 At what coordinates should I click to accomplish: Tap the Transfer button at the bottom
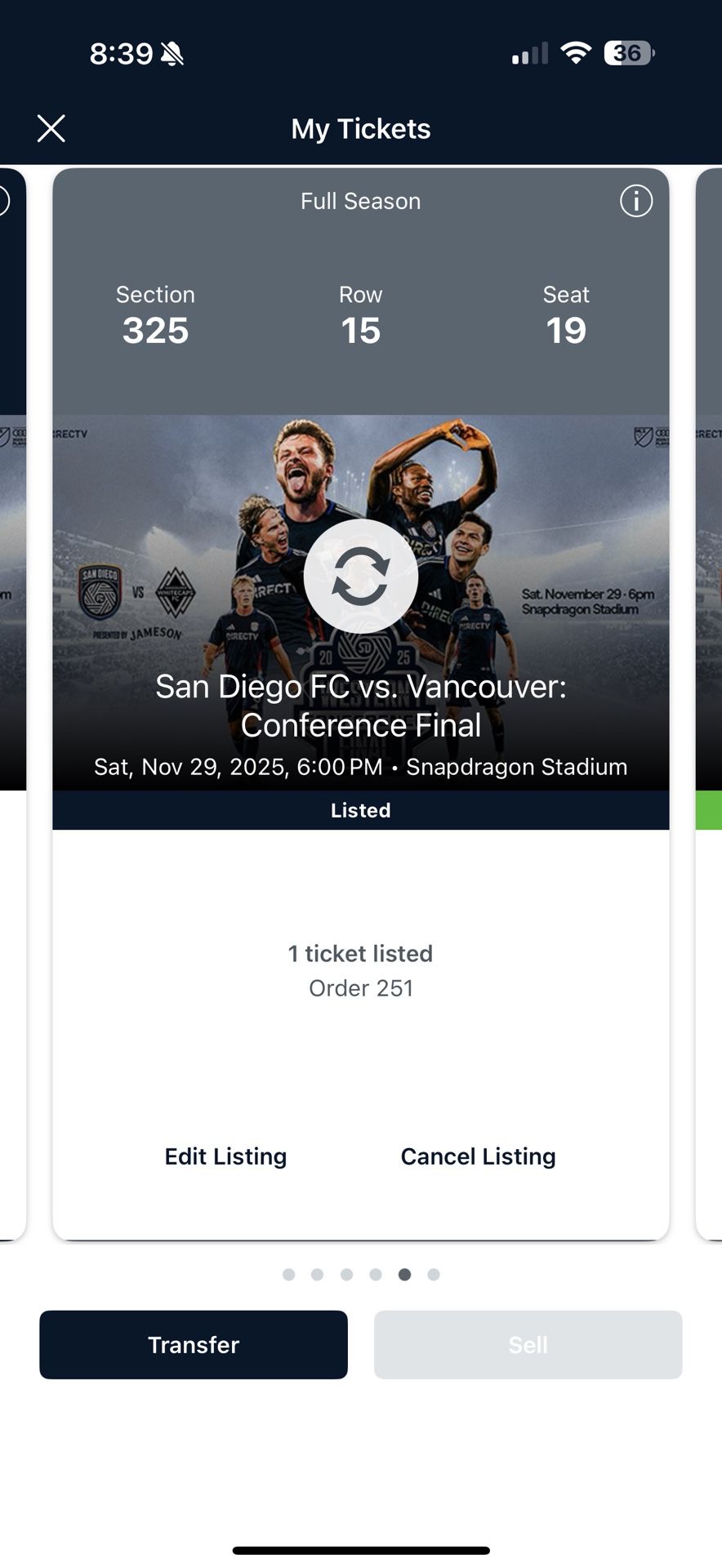pos(193,1344)
